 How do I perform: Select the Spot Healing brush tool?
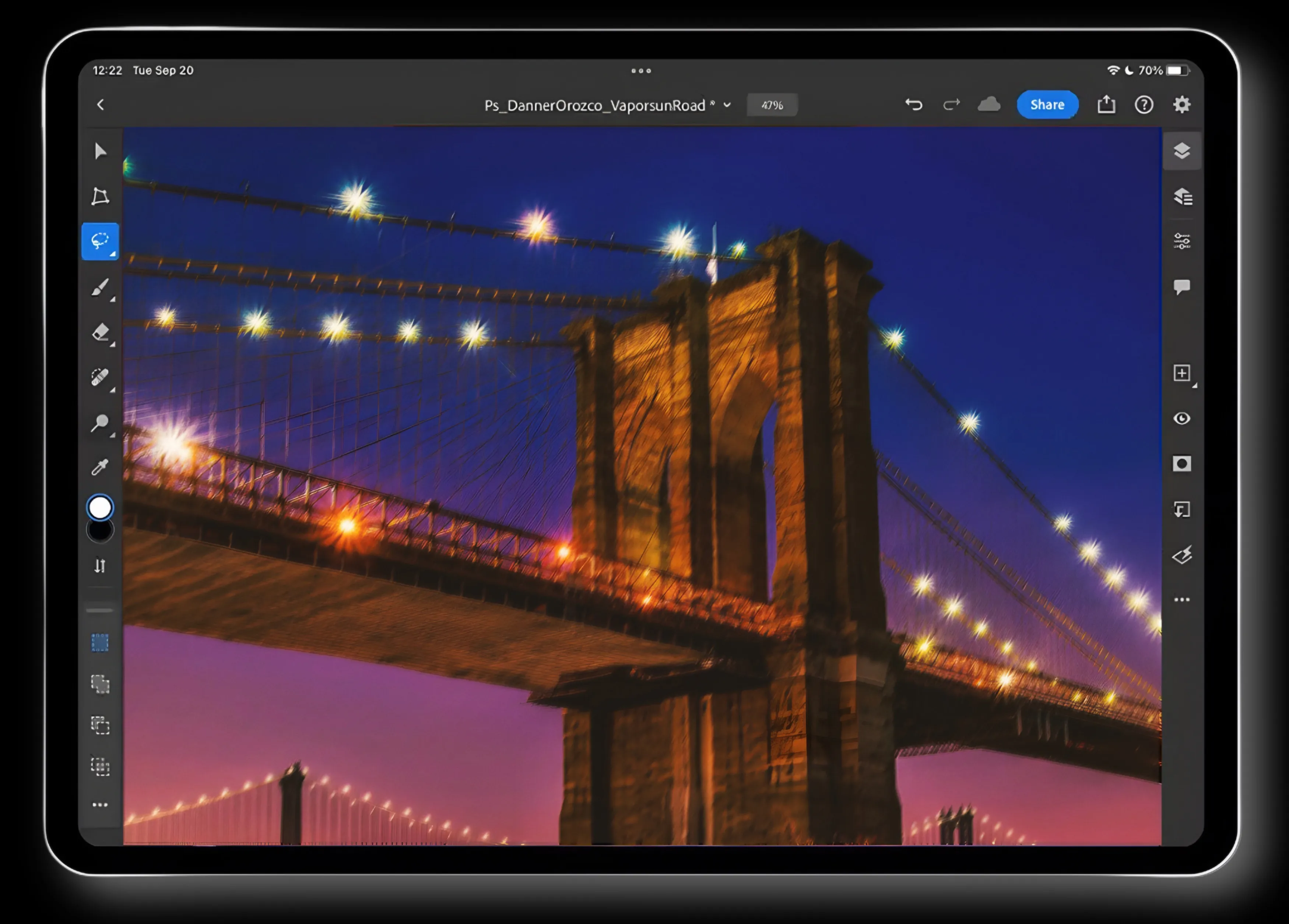(100, 377)
